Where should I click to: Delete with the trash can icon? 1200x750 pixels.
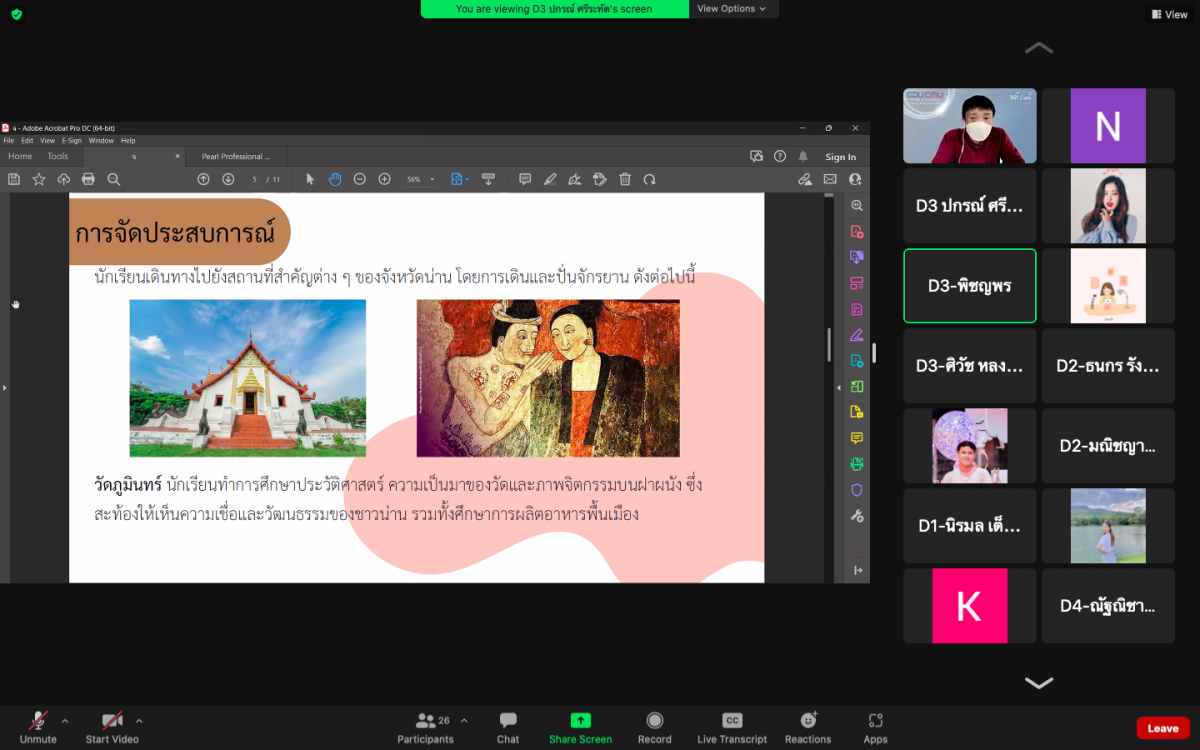click(625, 179)
